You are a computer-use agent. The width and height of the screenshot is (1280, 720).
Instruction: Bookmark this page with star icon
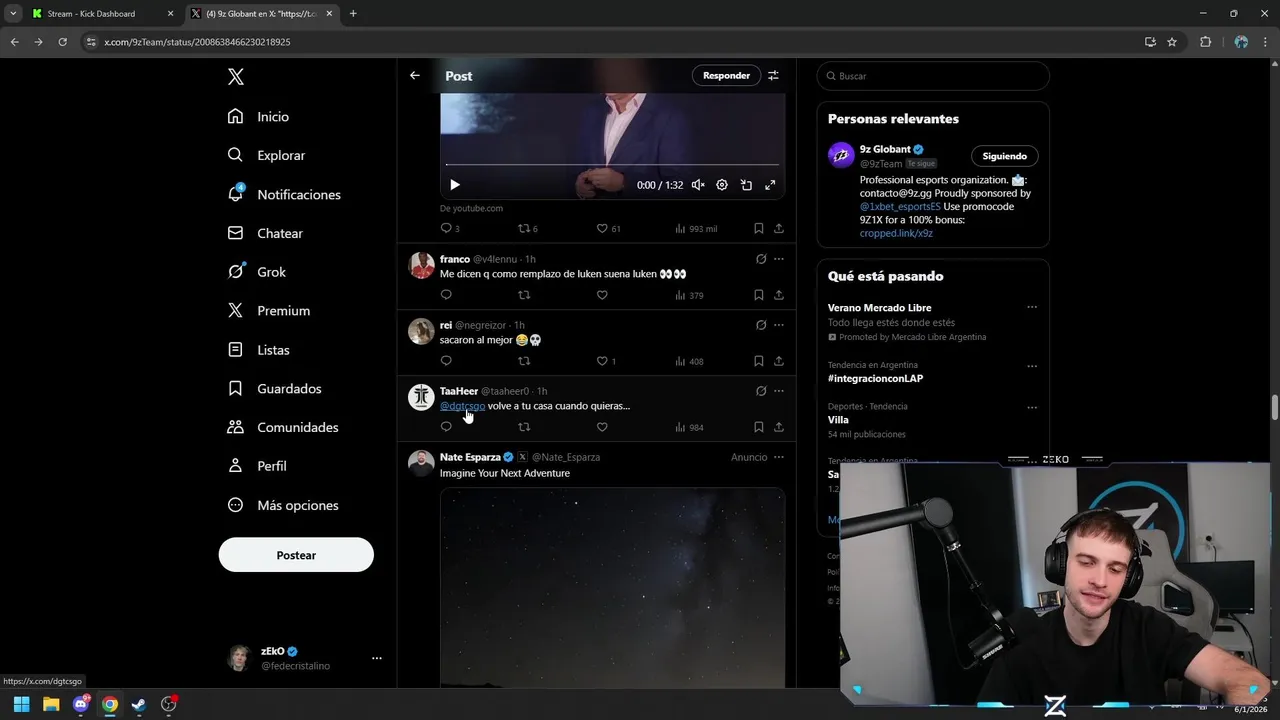click(1172, 42)
